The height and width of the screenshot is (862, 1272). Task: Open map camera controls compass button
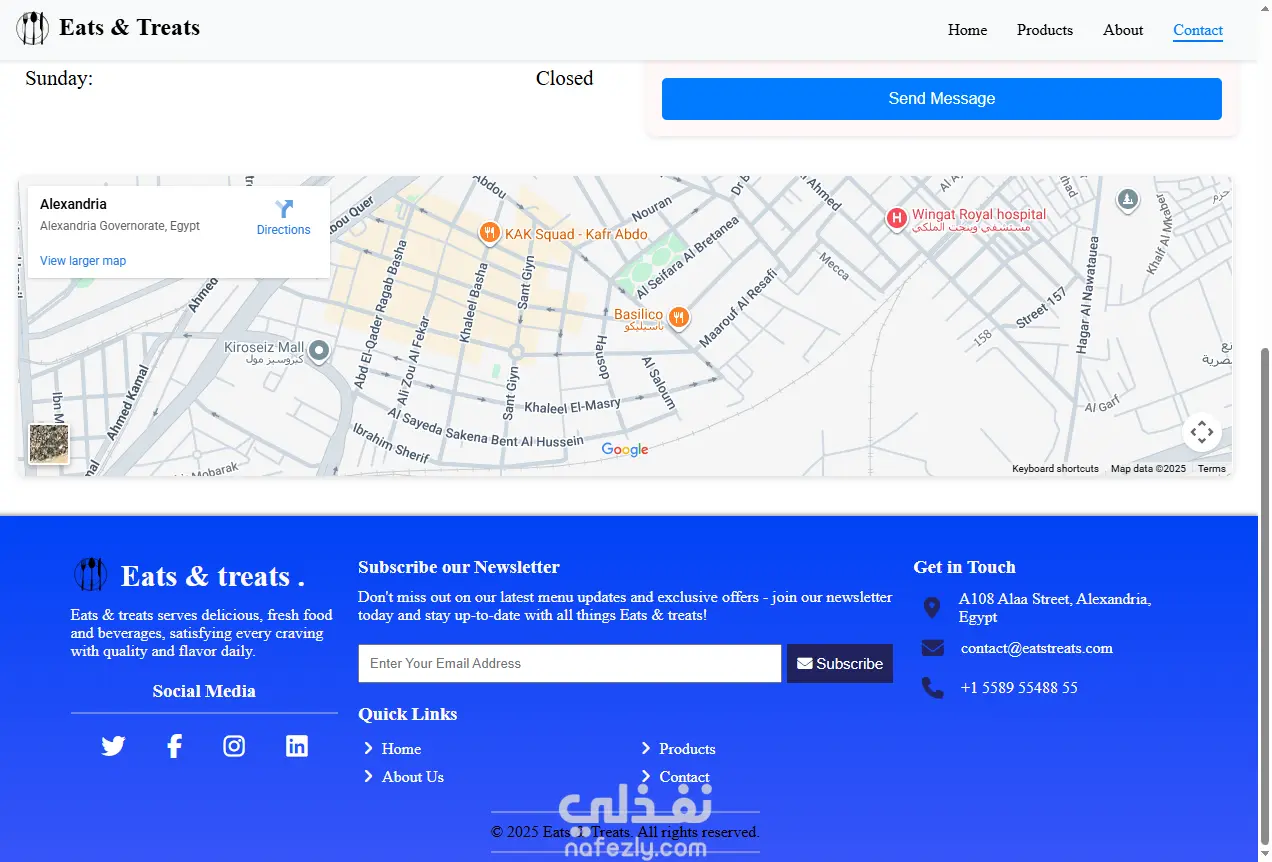[x=1202, y=432]
